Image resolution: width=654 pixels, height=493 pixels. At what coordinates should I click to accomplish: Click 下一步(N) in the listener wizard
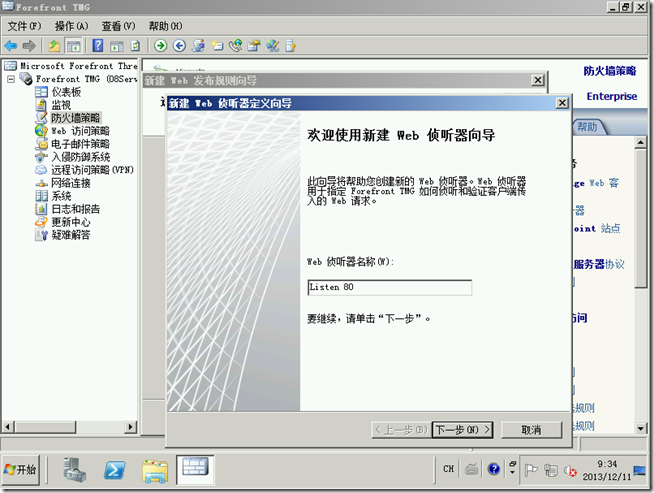click(462, 430)
